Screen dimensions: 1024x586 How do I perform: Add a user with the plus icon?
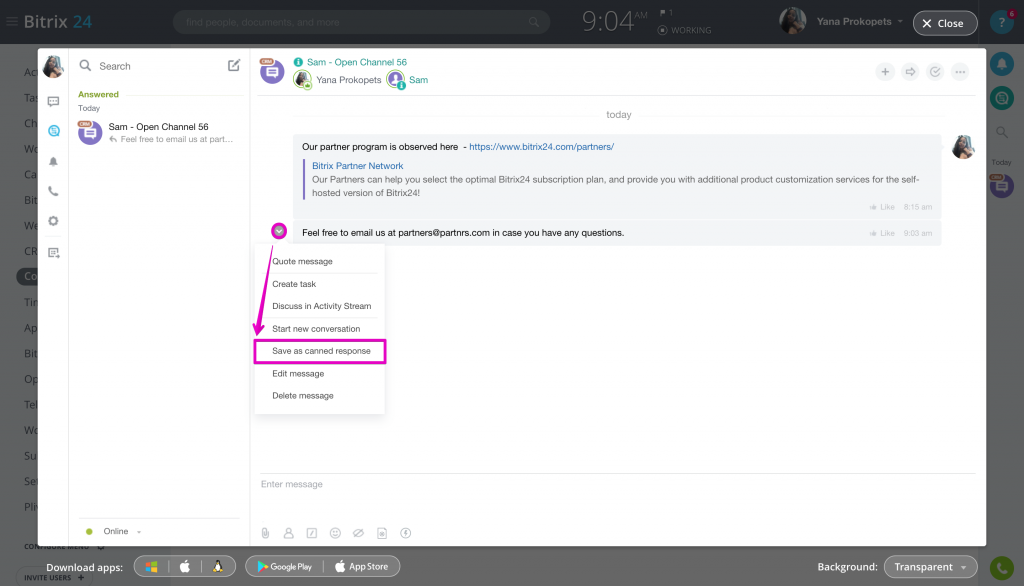point(885,72)
